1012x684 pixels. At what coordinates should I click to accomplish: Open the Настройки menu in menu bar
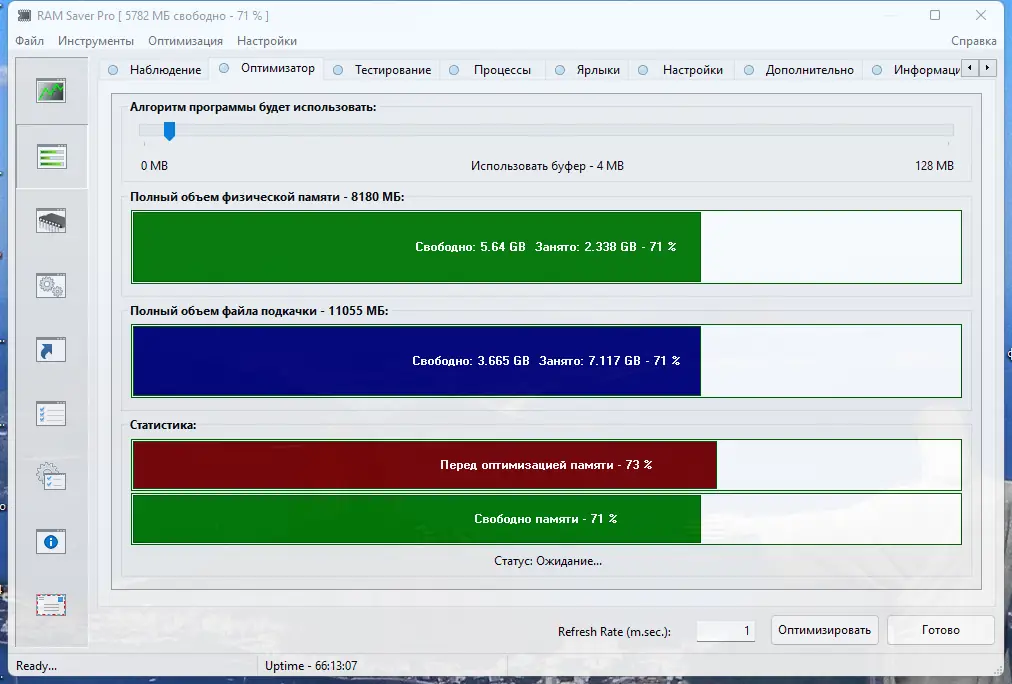click(x=265, y=41)
